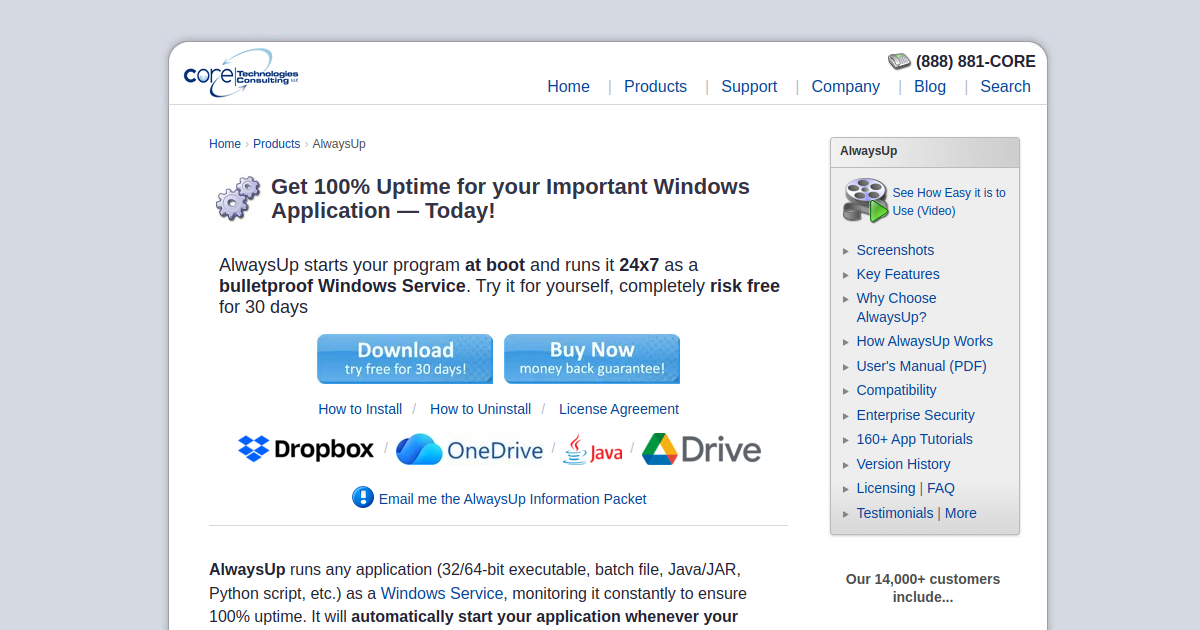Click the Google Drive logo
Image resolution: width=1200 pixels, height=630 pixels.
point(701,449)
